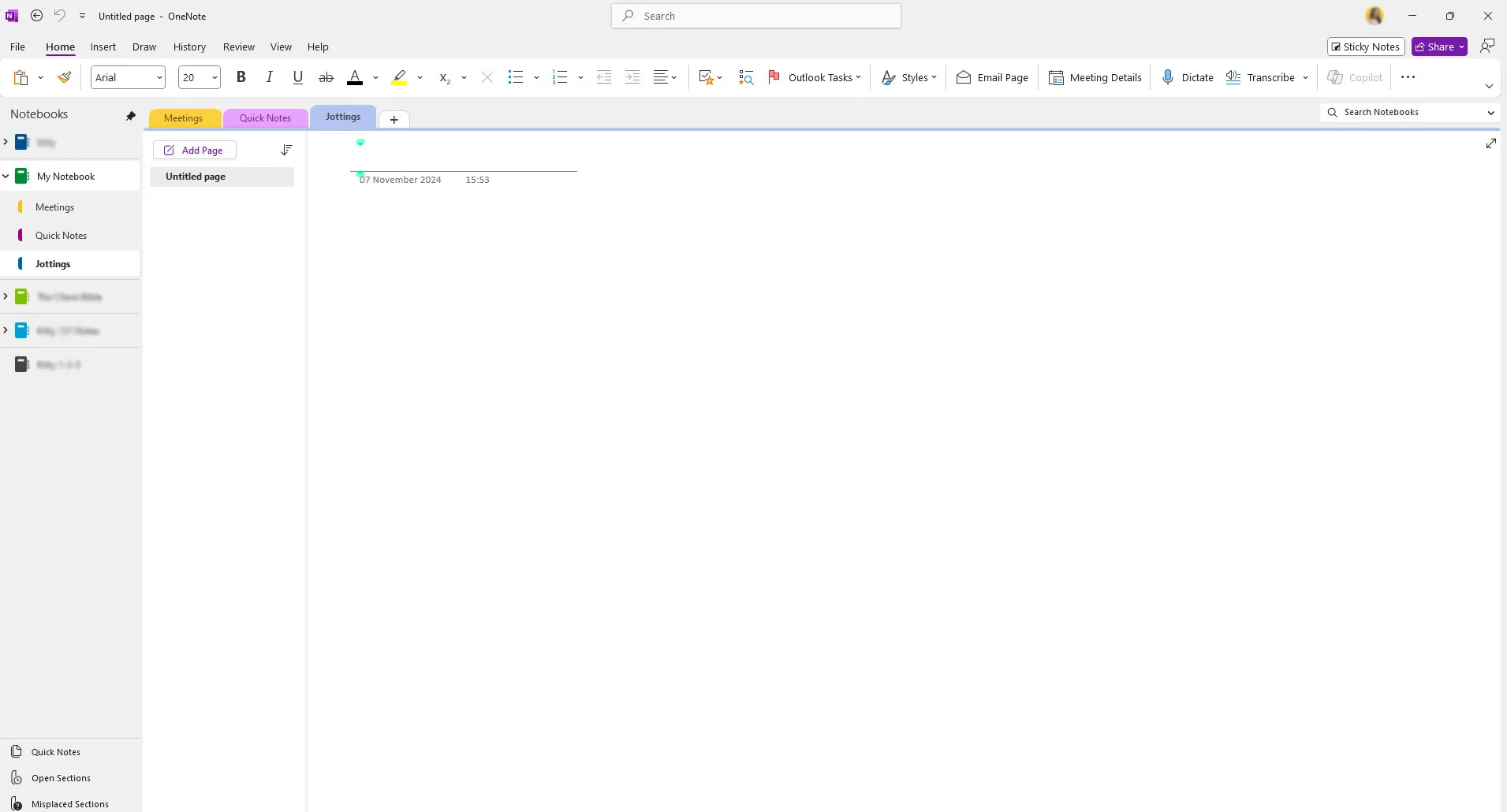This screenshot has height=812, width=1507.
Task: Click the numbered list icon
Action: [x=560, y=77]
